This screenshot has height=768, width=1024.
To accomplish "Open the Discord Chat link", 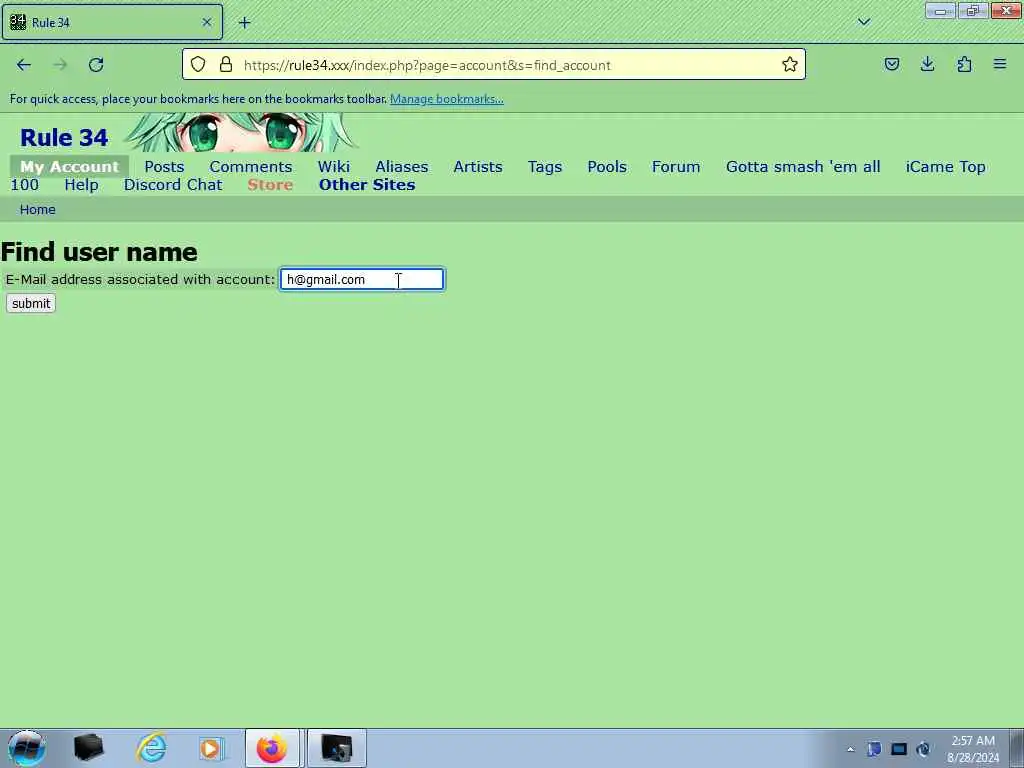I will [173, 185].
